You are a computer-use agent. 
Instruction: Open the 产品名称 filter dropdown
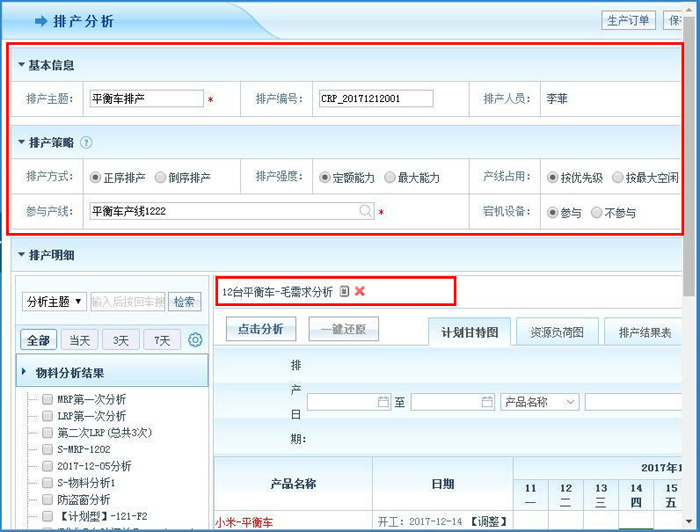(x=540, y=402)
